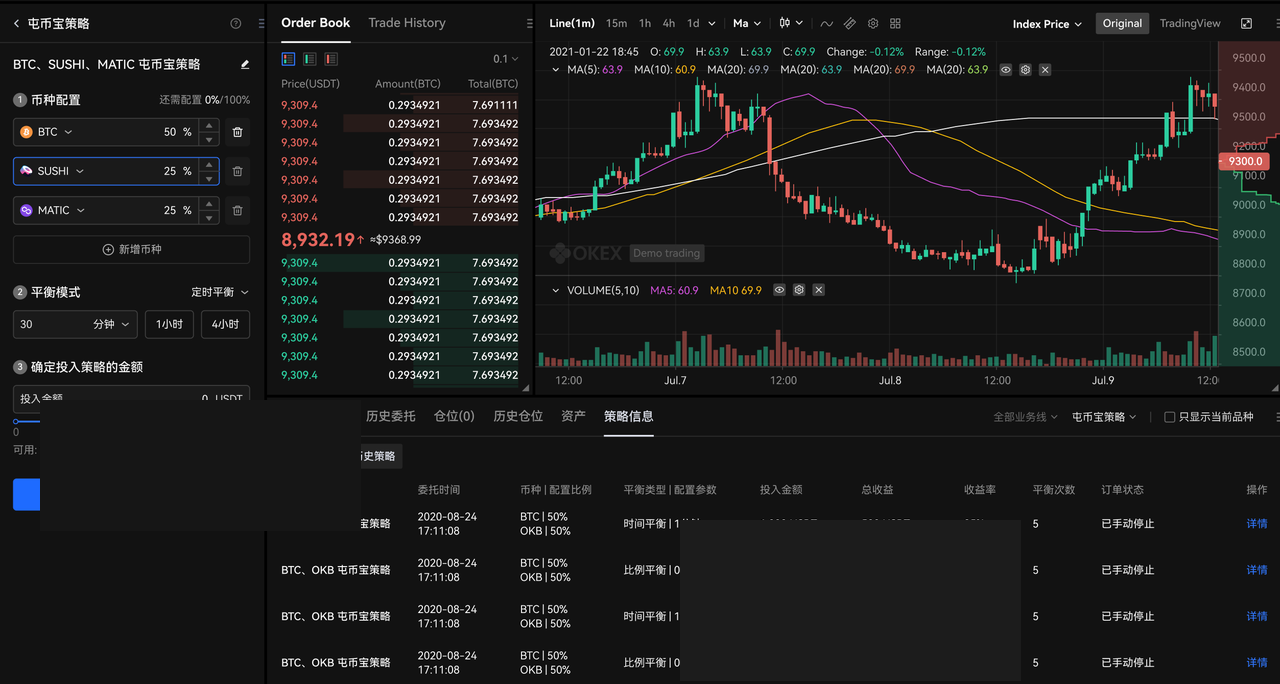
Task: Switch chart to TradingView mode
Action: click(1190, 23)
